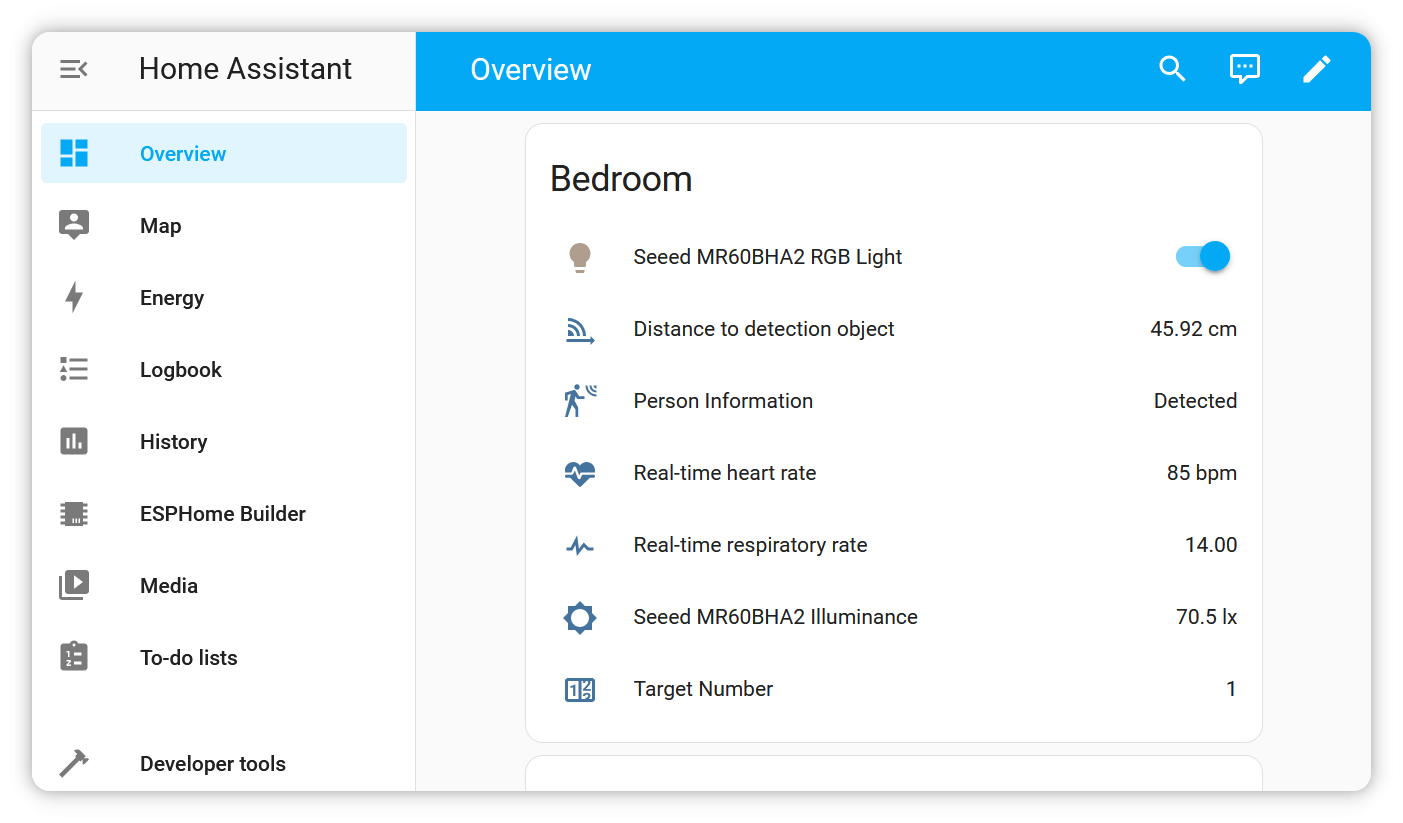Open Real-time heart rate details
This screenshot has width=1403, height=823.
(725, 473)
